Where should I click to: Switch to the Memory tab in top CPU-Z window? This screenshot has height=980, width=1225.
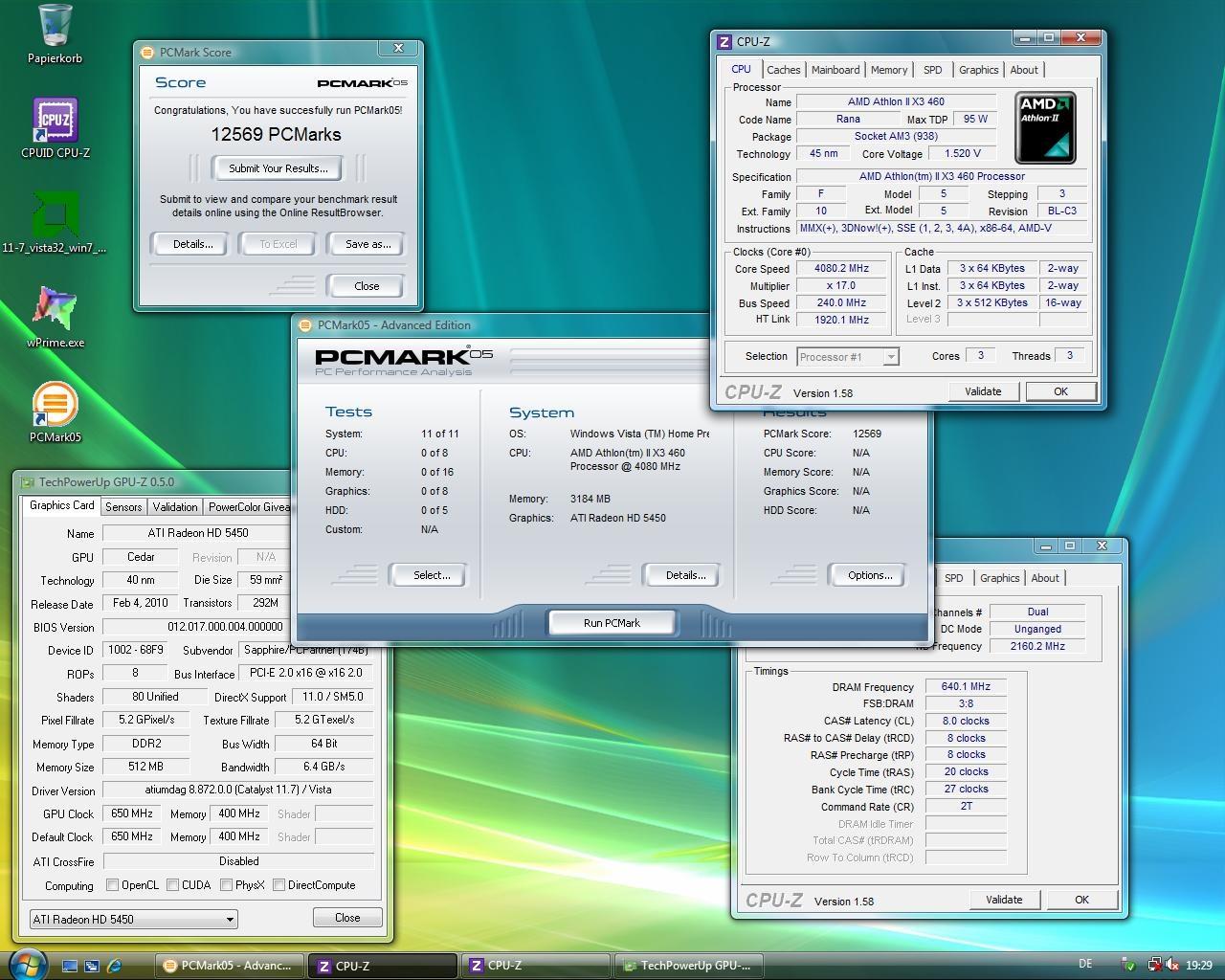(888, 70)
